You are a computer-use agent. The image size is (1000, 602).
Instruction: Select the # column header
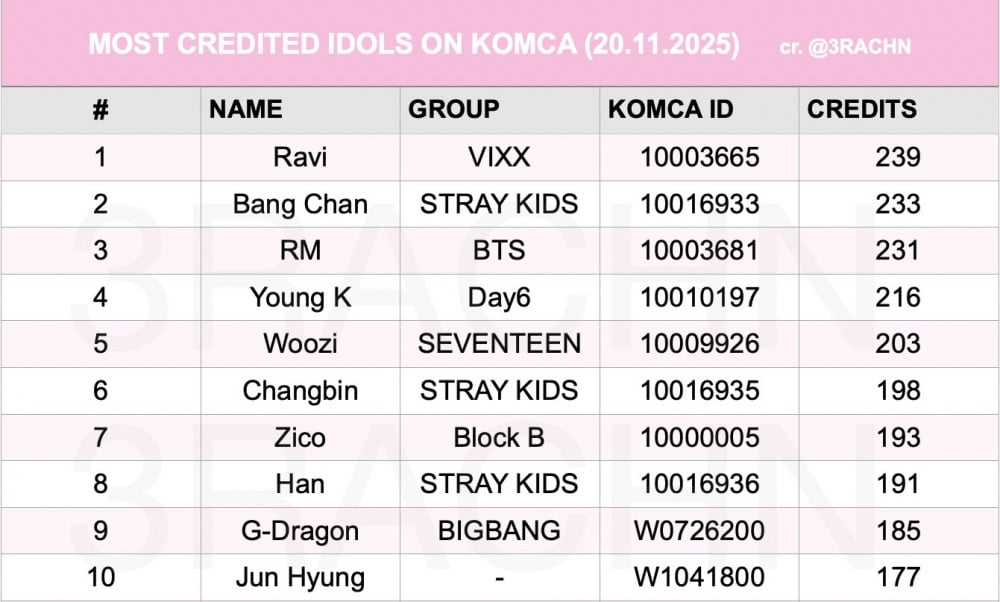(x=100, y=109)
